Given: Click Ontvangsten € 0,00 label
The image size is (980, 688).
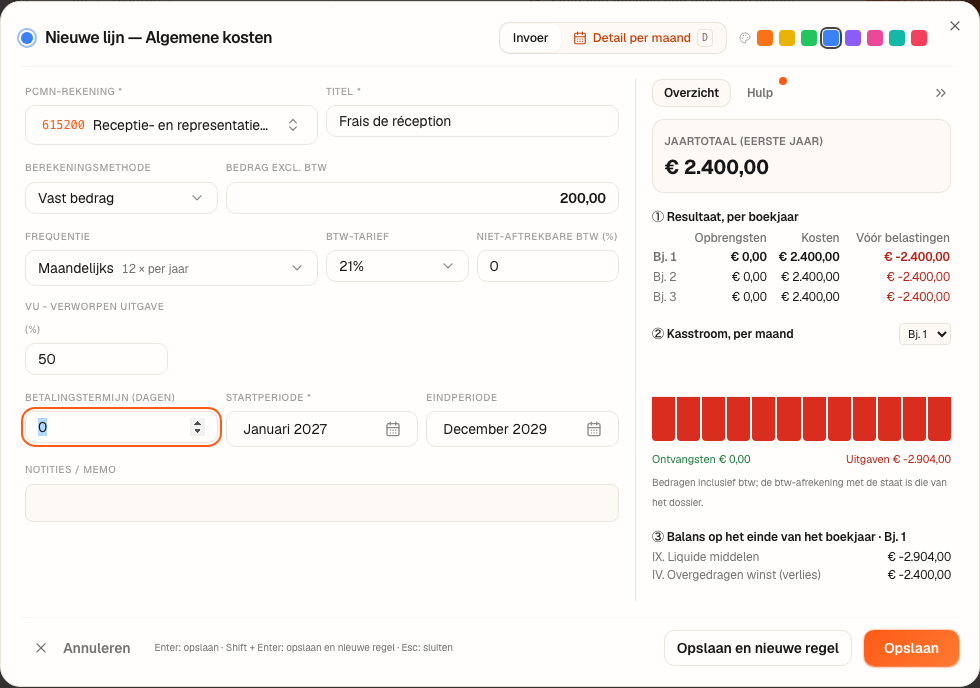Looking at the screenshot, I should (701, 459).
